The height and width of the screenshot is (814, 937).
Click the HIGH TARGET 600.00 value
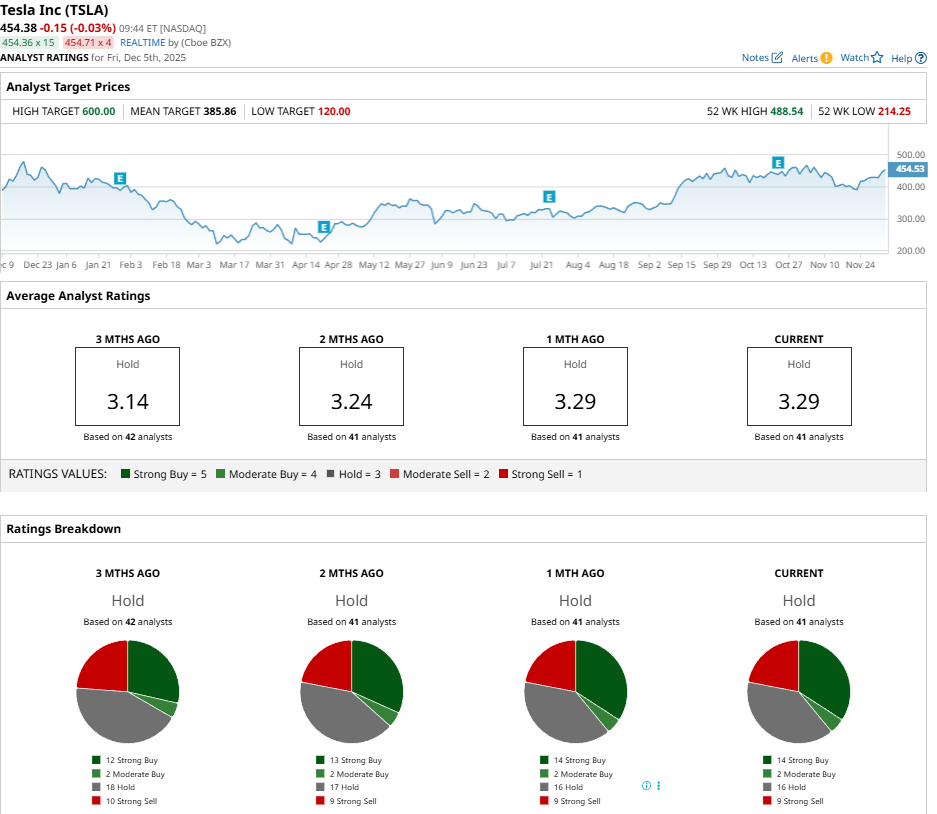tap(99, 111)
